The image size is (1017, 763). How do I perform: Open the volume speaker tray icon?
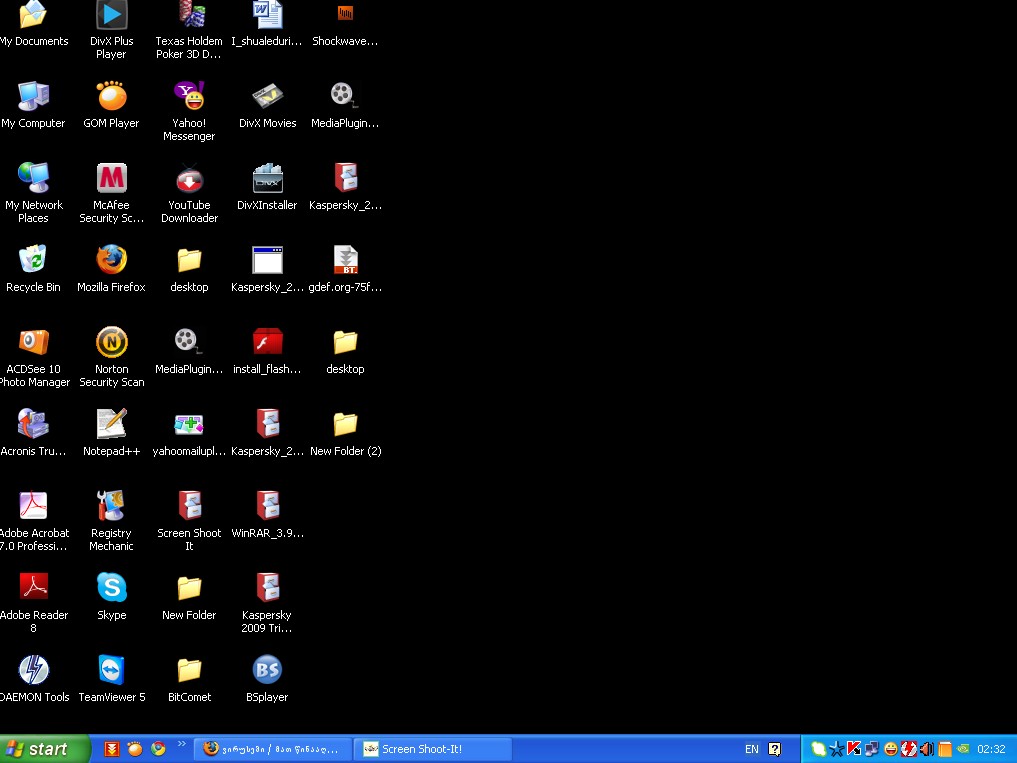tap(927, 749)
